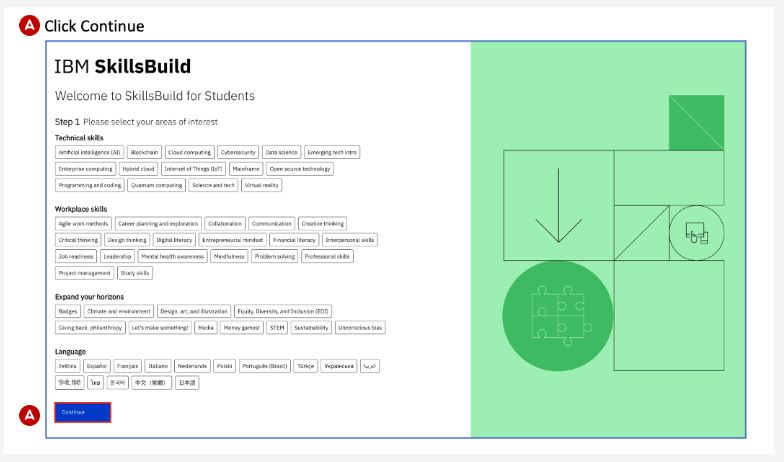Choose Polski language tag
The image size is (784, 462).
click(224, 366)
